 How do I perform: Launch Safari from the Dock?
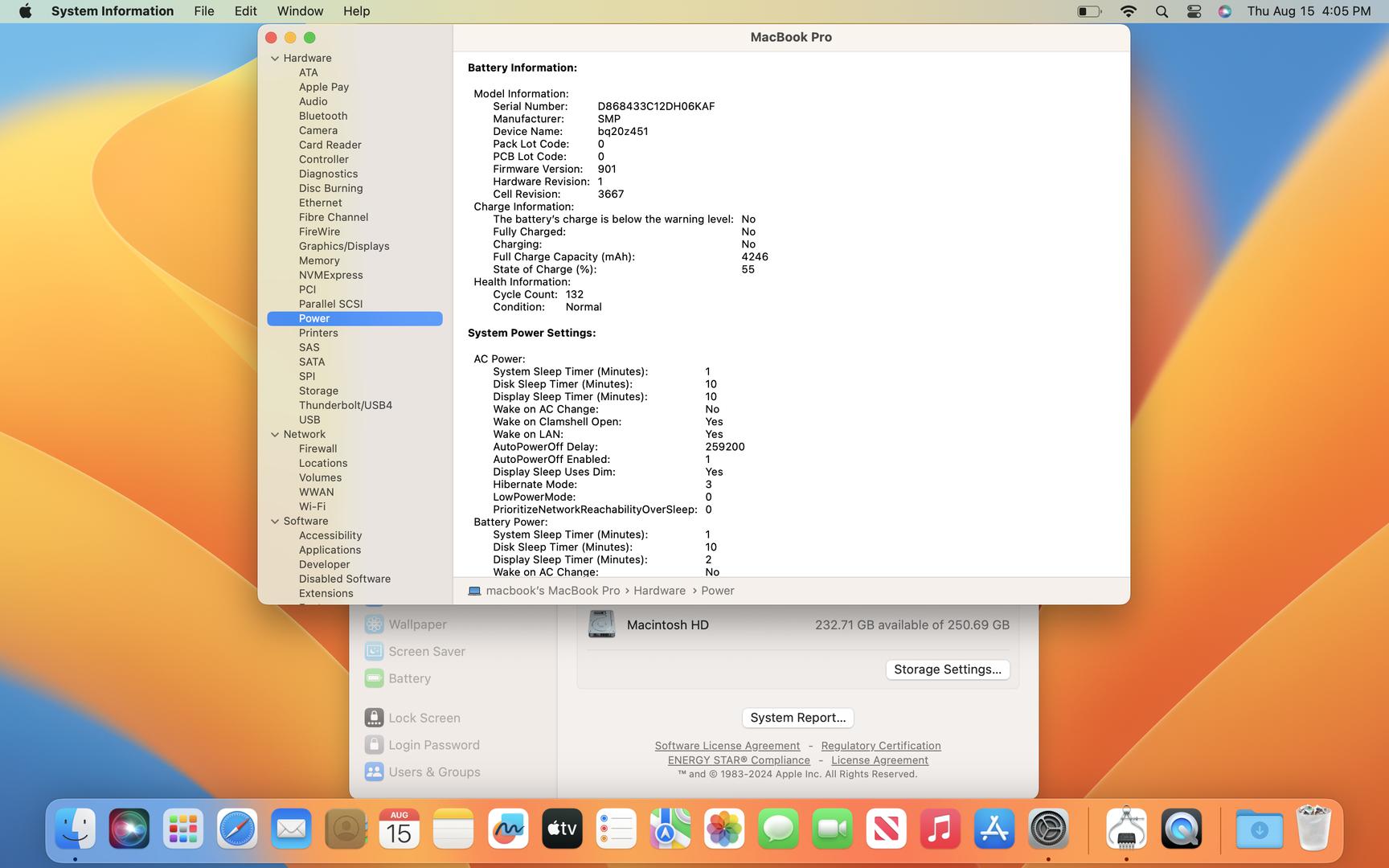point(237,829)
